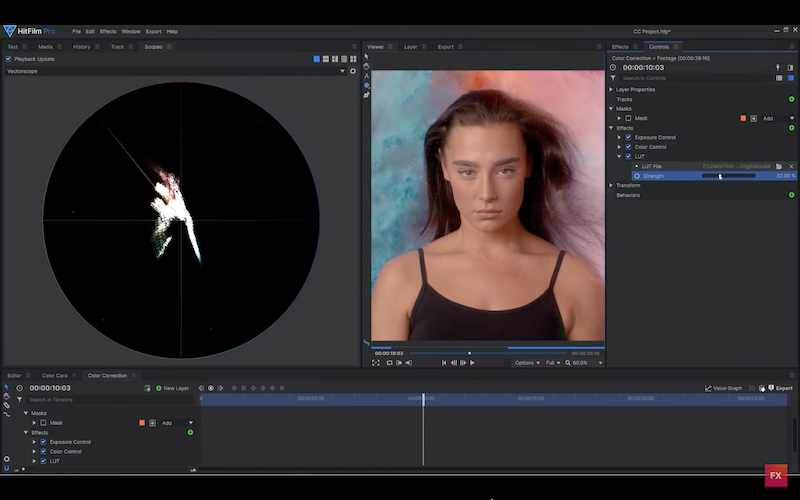This screenshot has width=800, height=500.
Task: Select the Ellipse mask tool in Viewer
Action: (x=366, y=85)
